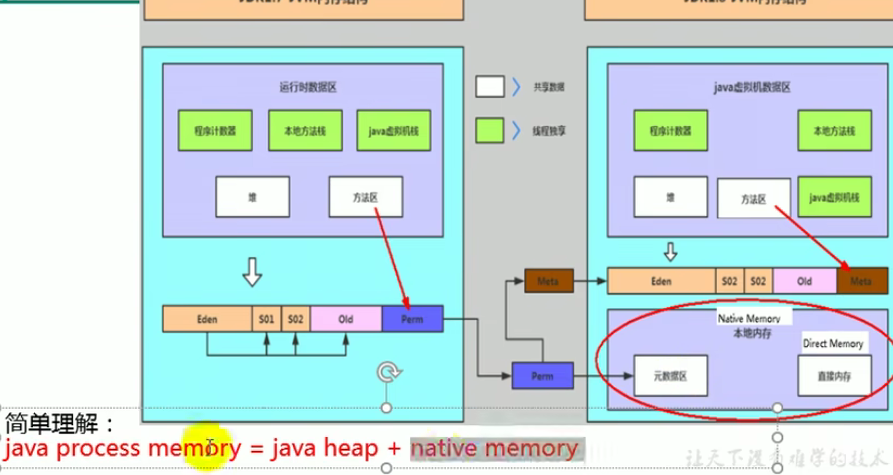Select the 运行时数据区 title text
This screenshot has height=475, width=893.
(308, 87)
